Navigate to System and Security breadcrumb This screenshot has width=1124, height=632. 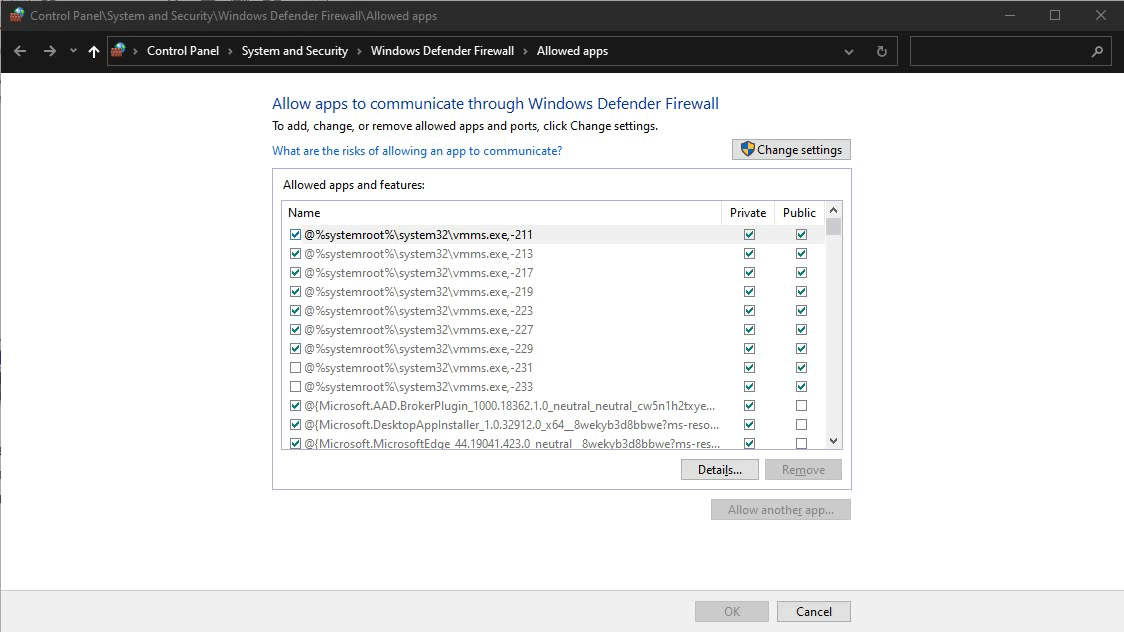tap(295, 51)
